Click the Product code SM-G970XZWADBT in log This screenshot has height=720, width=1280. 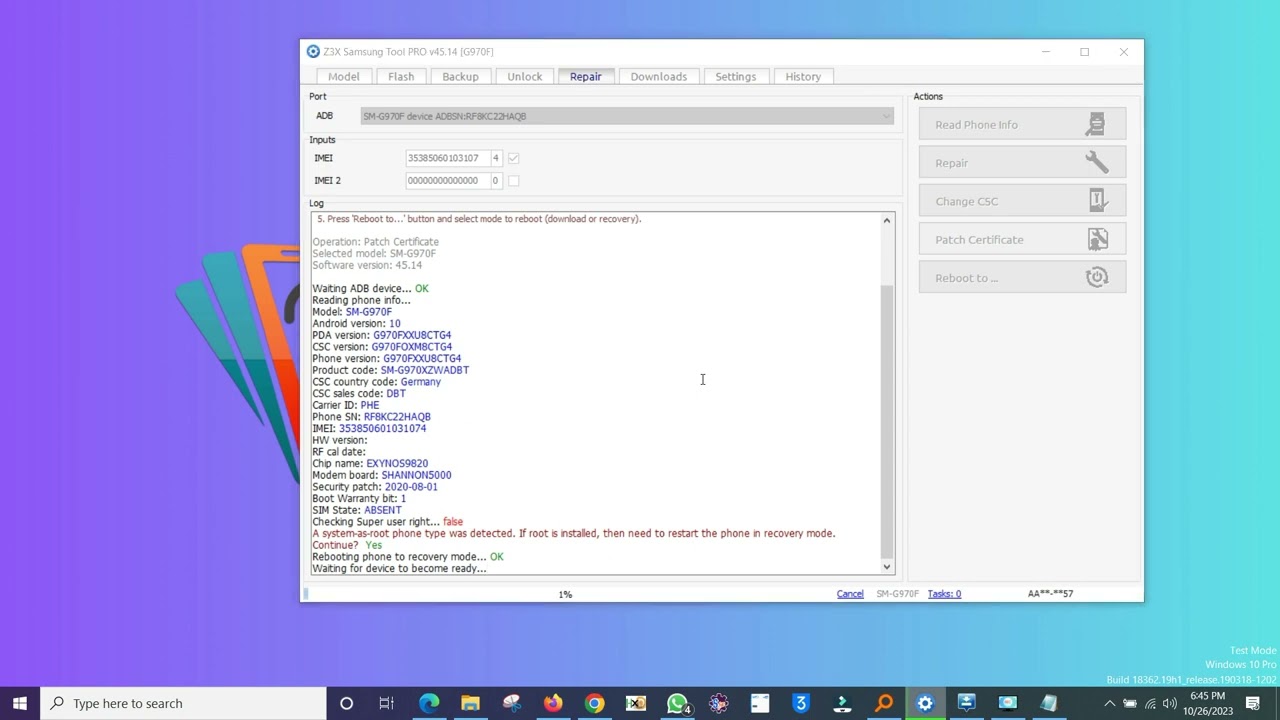[x=424, y=370]
